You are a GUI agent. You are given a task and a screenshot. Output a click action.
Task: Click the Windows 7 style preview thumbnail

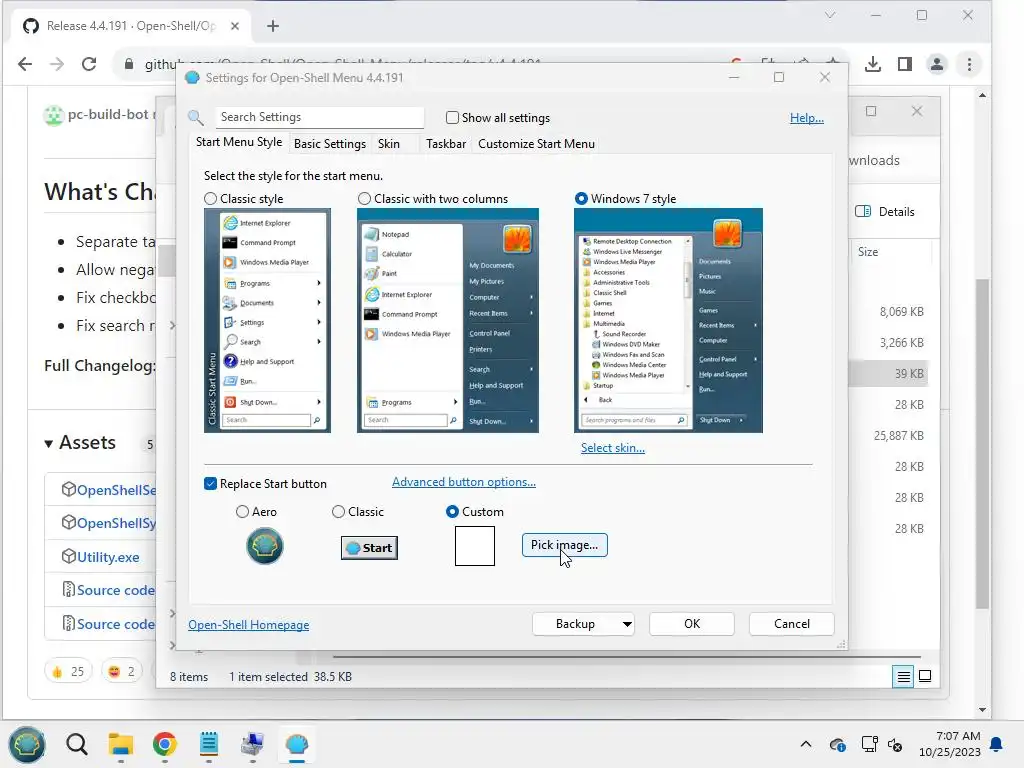668,321
